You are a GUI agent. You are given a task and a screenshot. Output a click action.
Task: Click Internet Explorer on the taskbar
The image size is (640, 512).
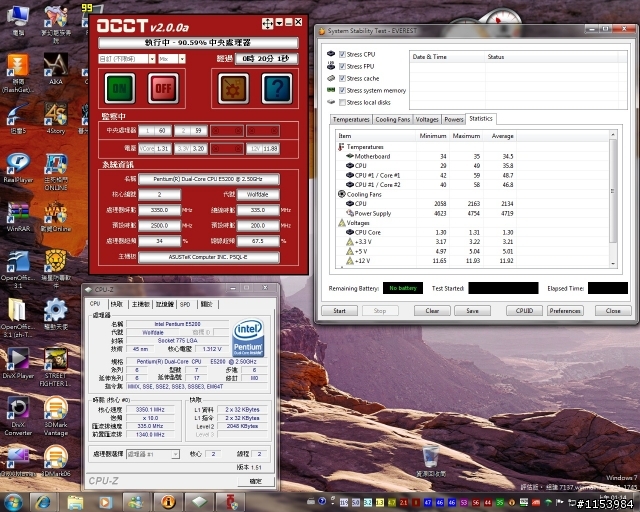(x=45, y=500)
